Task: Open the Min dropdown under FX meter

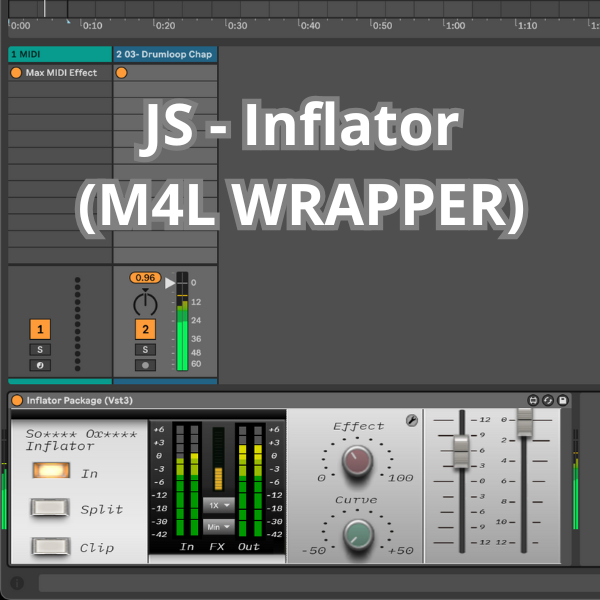Action: [217, 526]
